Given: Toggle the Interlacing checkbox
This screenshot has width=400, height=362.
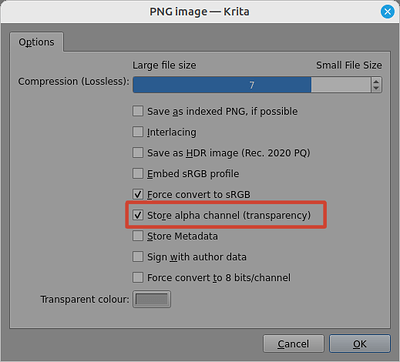Looking at the screenshot, I should point(138,132).
